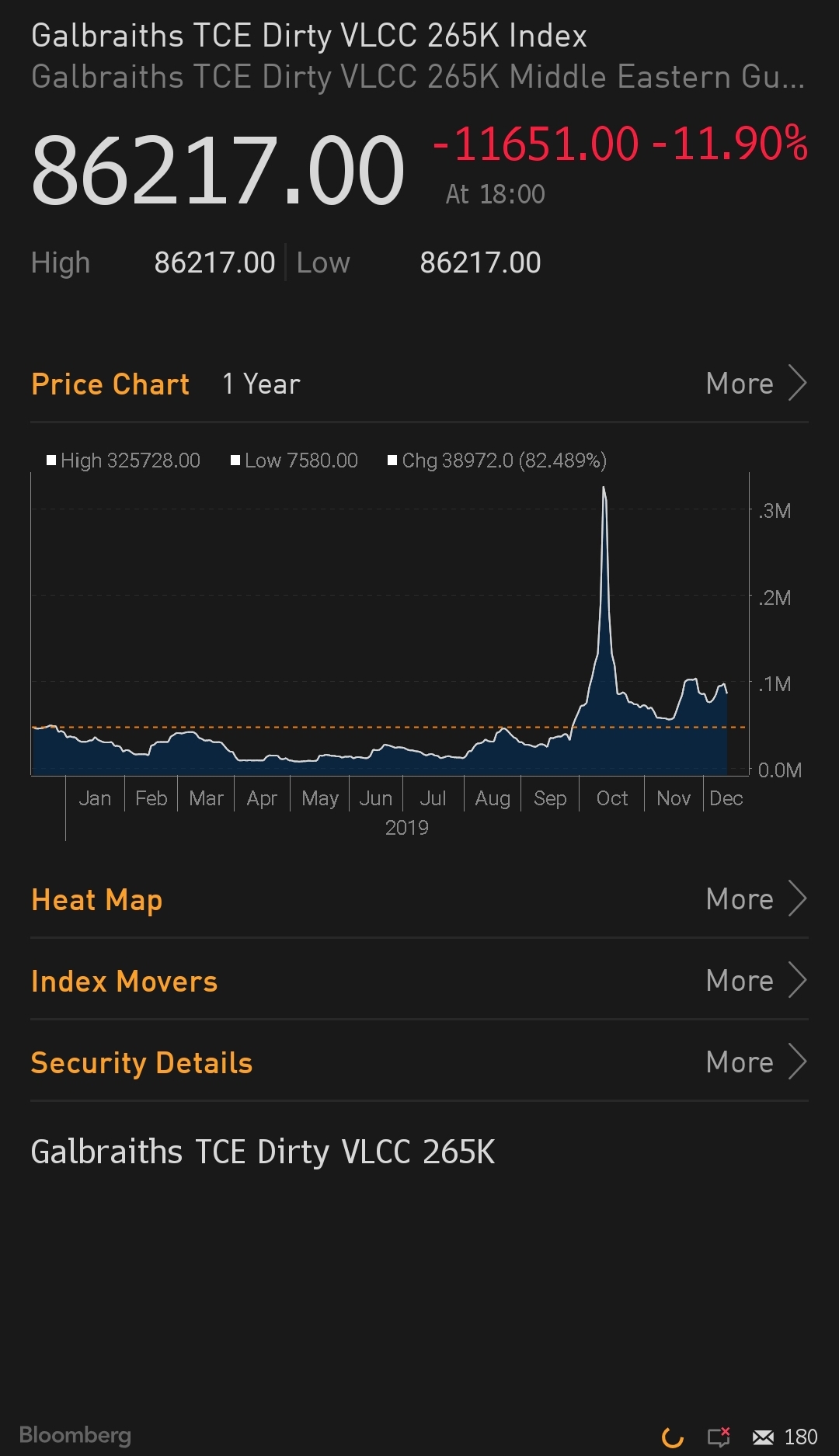The height and width of the screenshot is (1456, 839).
Task: Tap the Oct label on chart axis
Action: [612, 798]
